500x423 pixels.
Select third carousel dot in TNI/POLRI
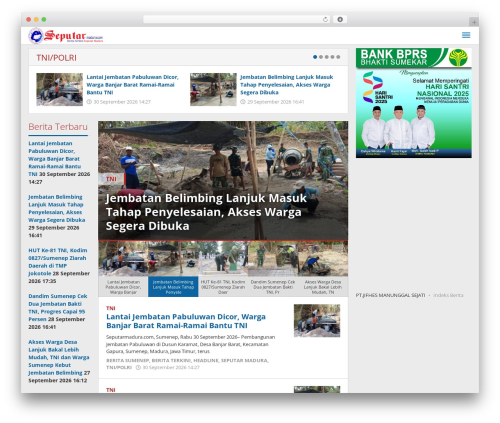[327, 57]
